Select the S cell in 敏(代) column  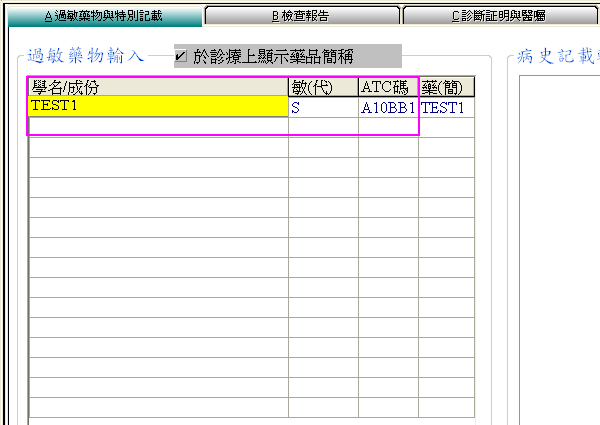[x=323, y=107]
